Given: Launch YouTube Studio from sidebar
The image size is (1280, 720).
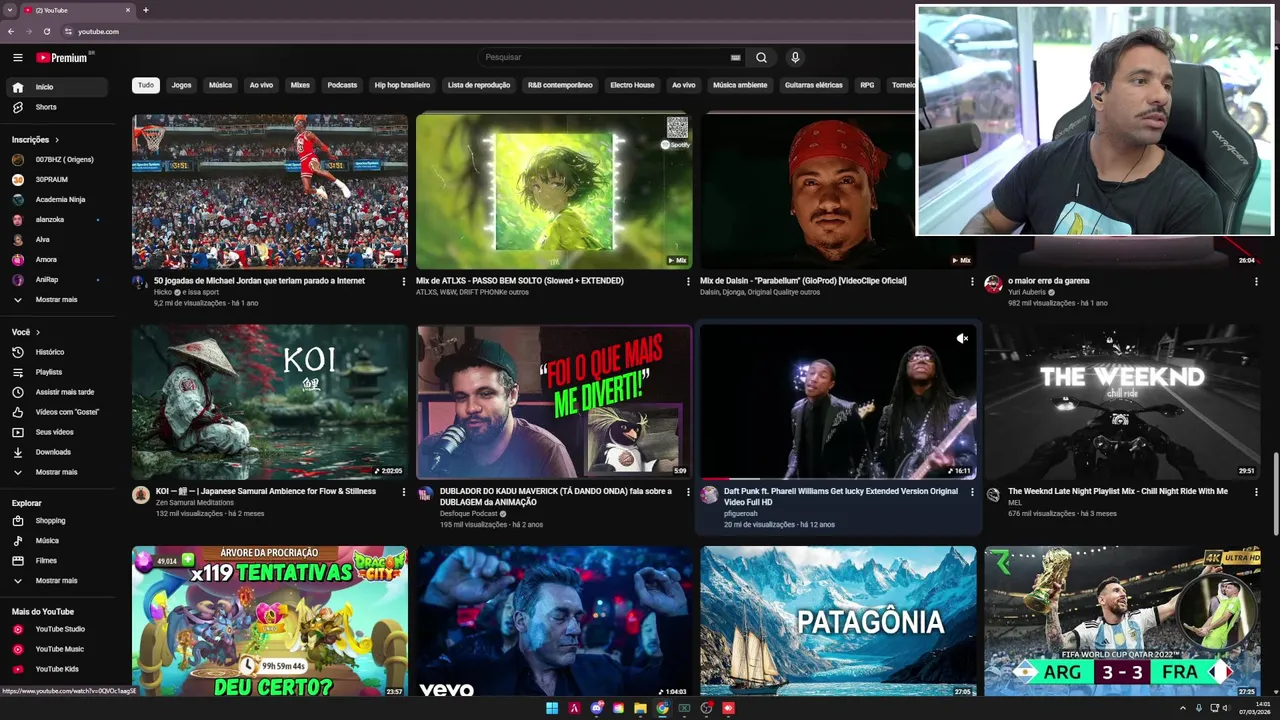Looking at the screenshot, I should coord(58,629).
